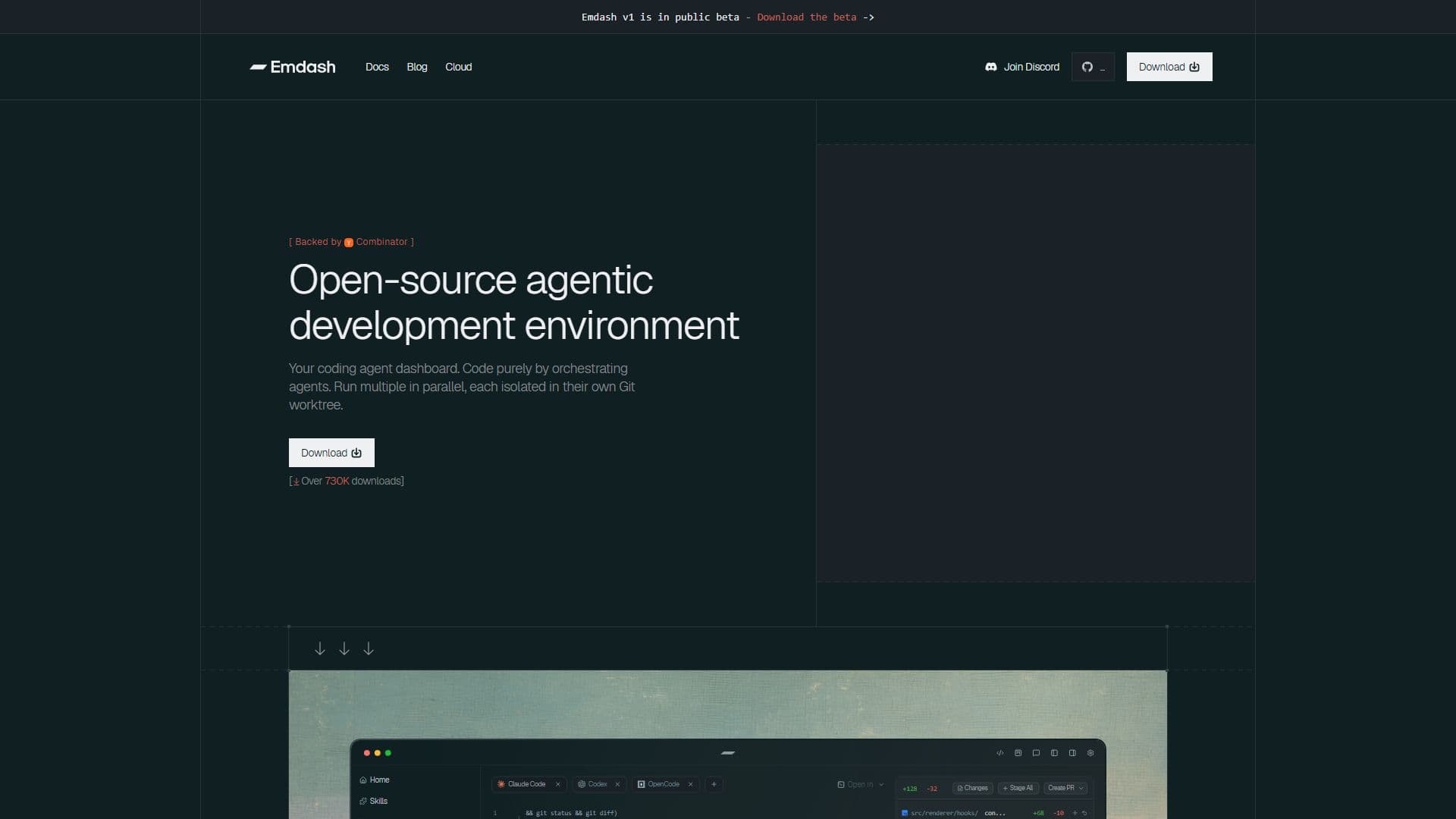Screen dimensions: 1456x819
Task: Click the Backed by Y Combinator badge
Action: click(x=351, y=242)
